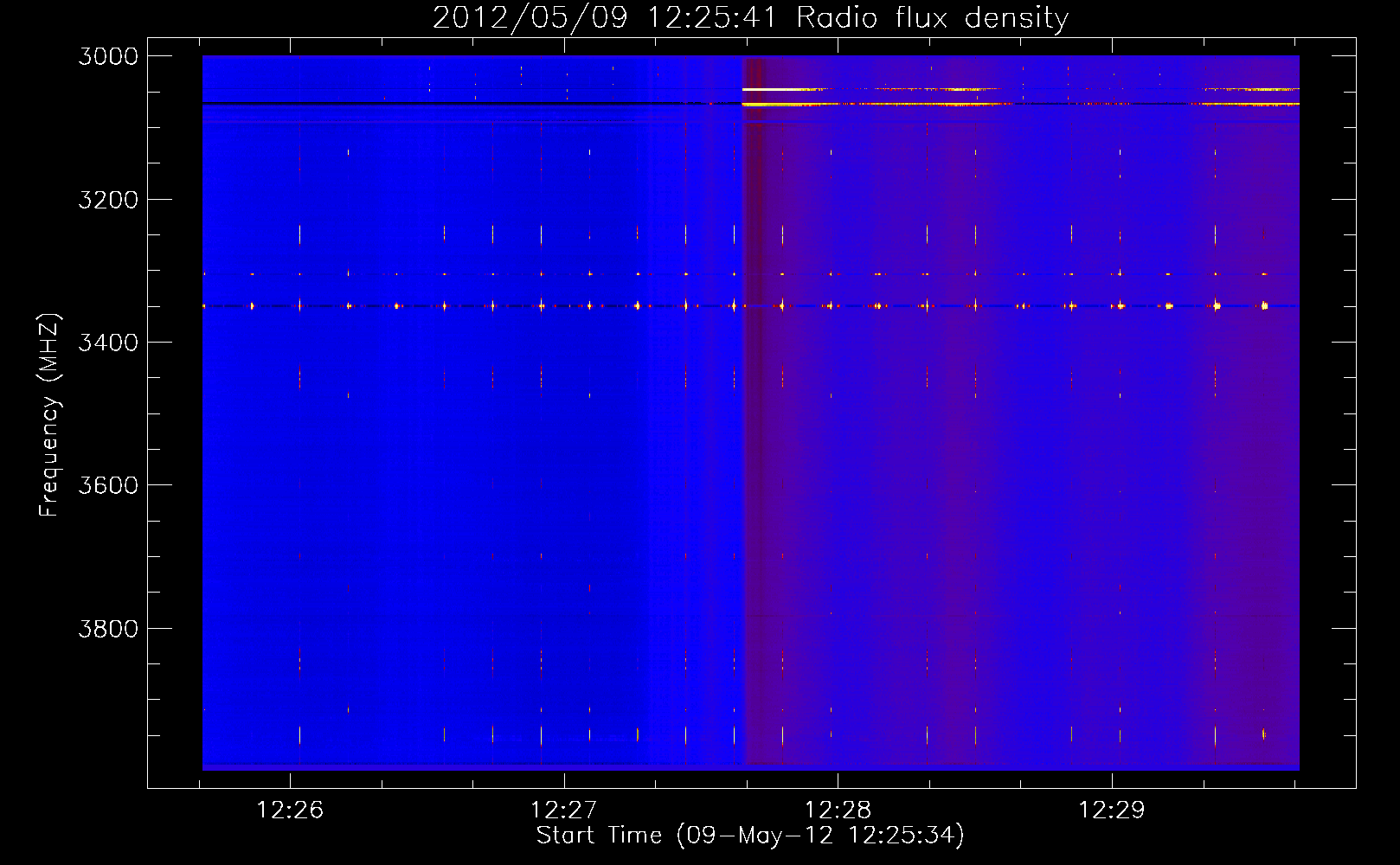Image resolution: width=1400 pixels, height=865 pixels.
Task: Click the 3000 frequency tick label
Action: pyautogui.click(x=108, y=56)
